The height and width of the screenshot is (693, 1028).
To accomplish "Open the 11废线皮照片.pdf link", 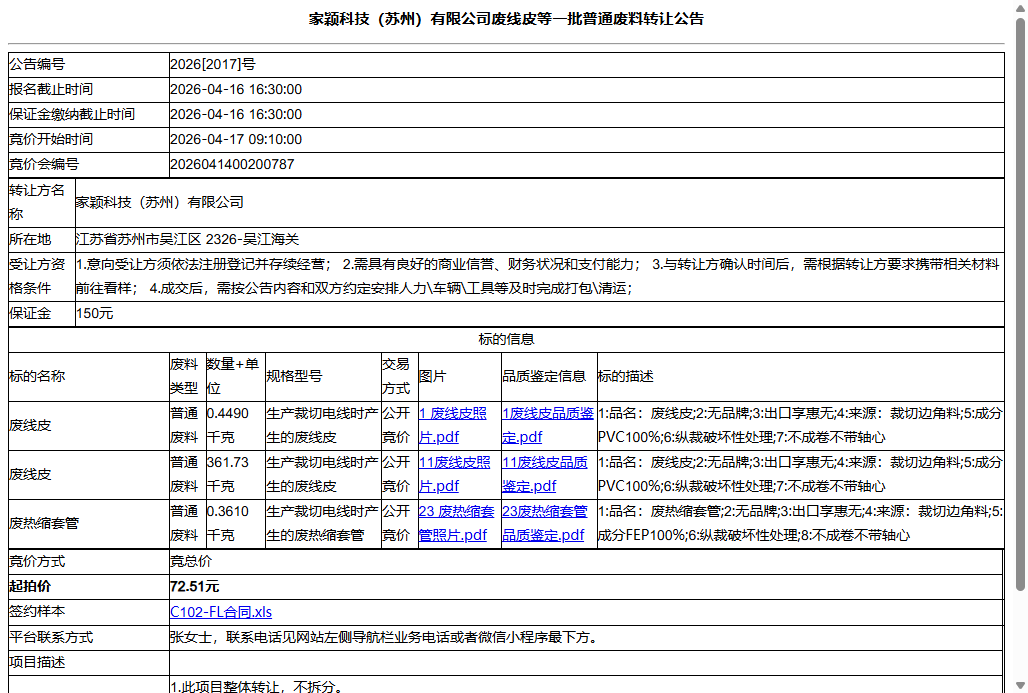I will (x=455, y=474).
